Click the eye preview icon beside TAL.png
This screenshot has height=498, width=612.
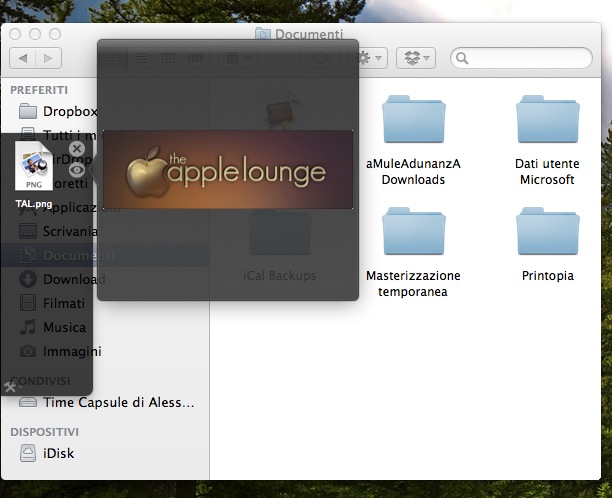77,170
